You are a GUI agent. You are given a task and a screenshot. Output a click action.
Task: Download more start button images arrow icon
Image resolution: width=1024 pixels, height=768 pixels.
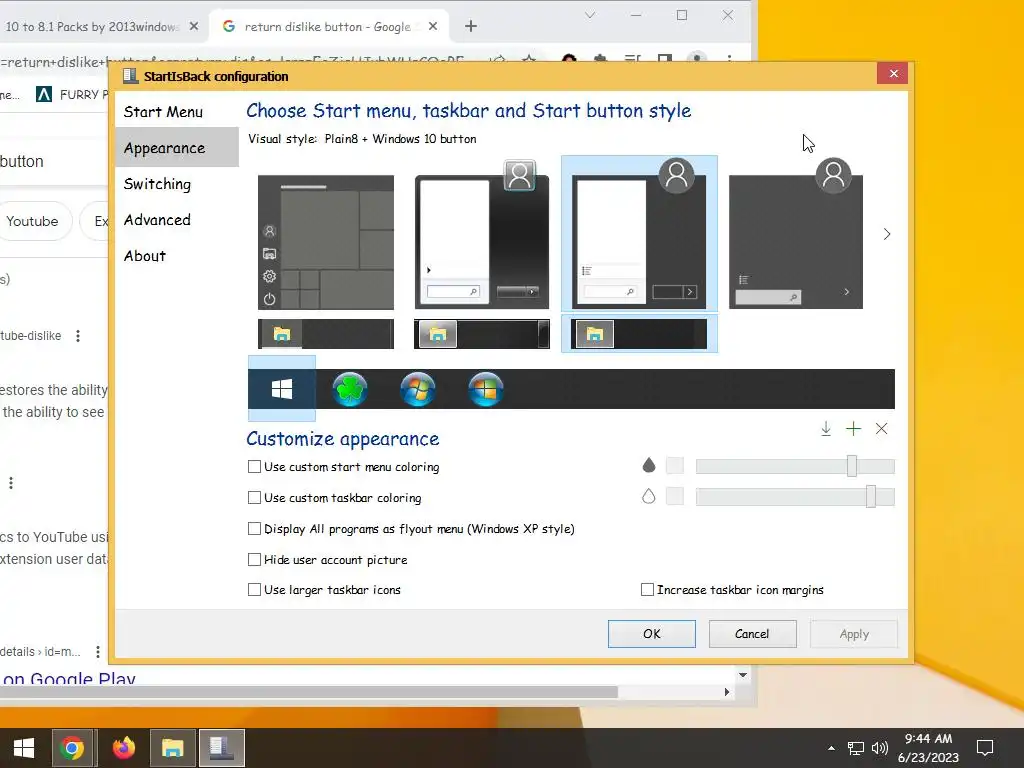click(825, 429)
